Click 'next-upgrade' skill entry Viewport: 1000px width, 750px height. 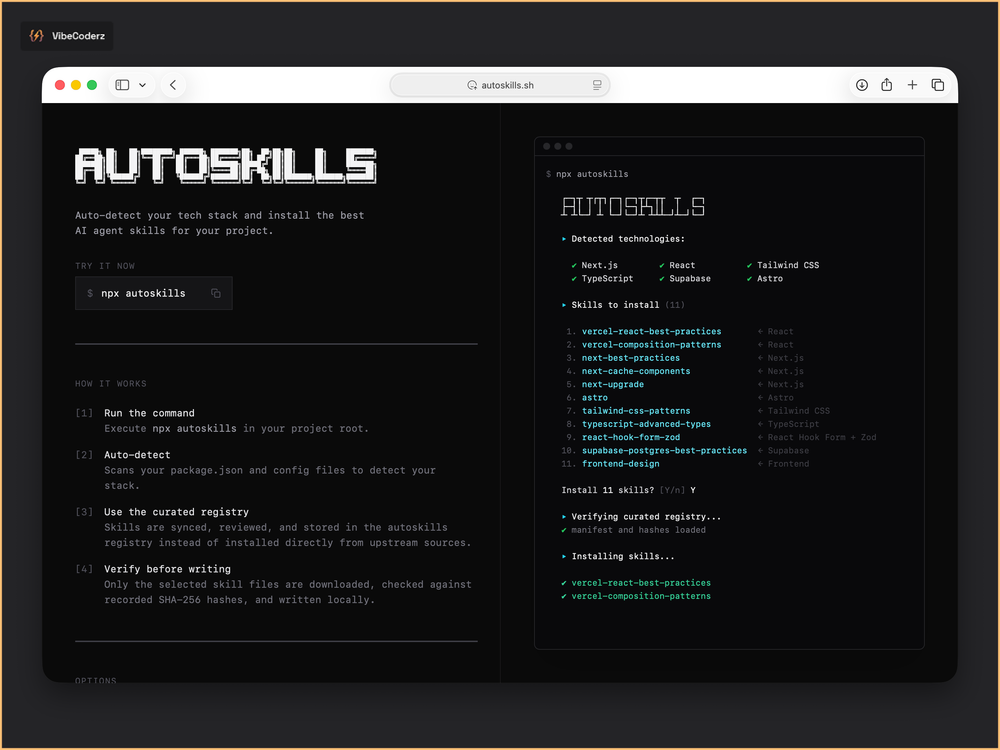pos(612,385)
